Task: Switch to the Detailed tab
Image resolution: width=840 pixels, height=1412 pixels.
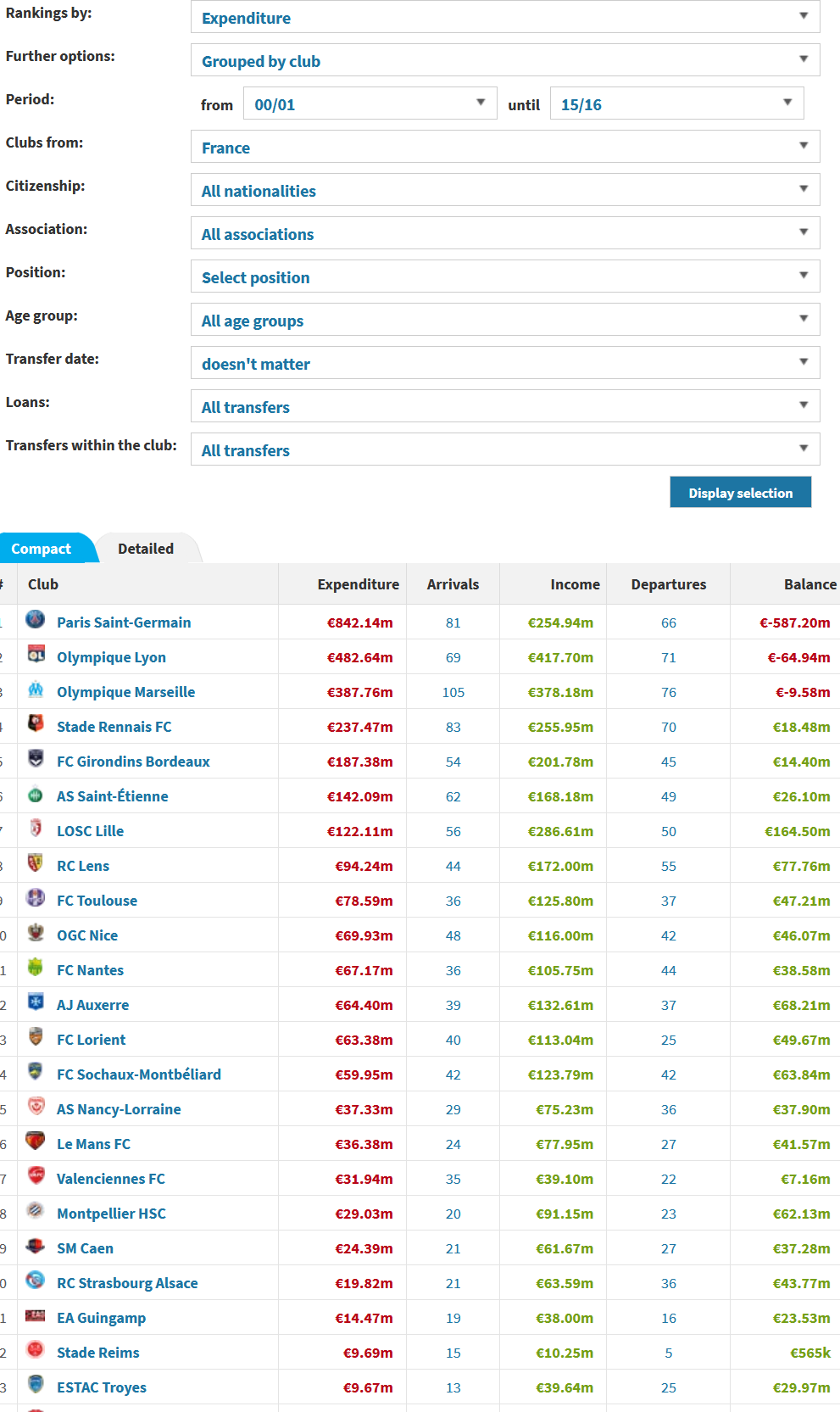Action: [x=146, y=549]
